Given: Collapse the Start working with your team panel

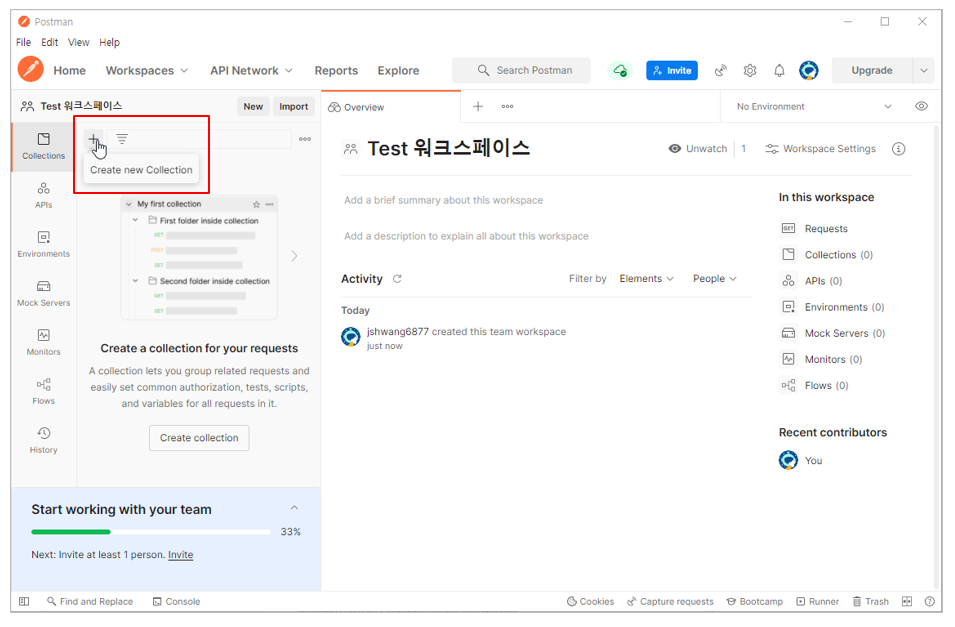Looking at the screenshot, I should tap(294, 508).
